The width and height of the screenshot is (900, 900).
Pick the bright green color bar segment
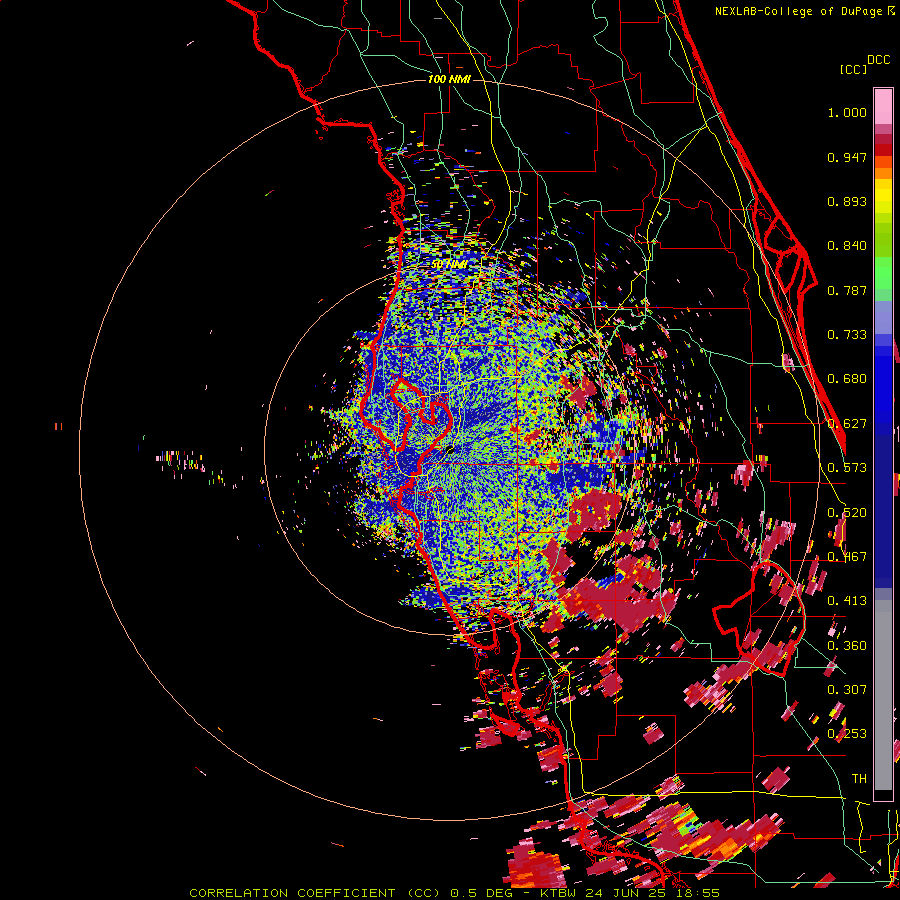[x=883, y=273]
